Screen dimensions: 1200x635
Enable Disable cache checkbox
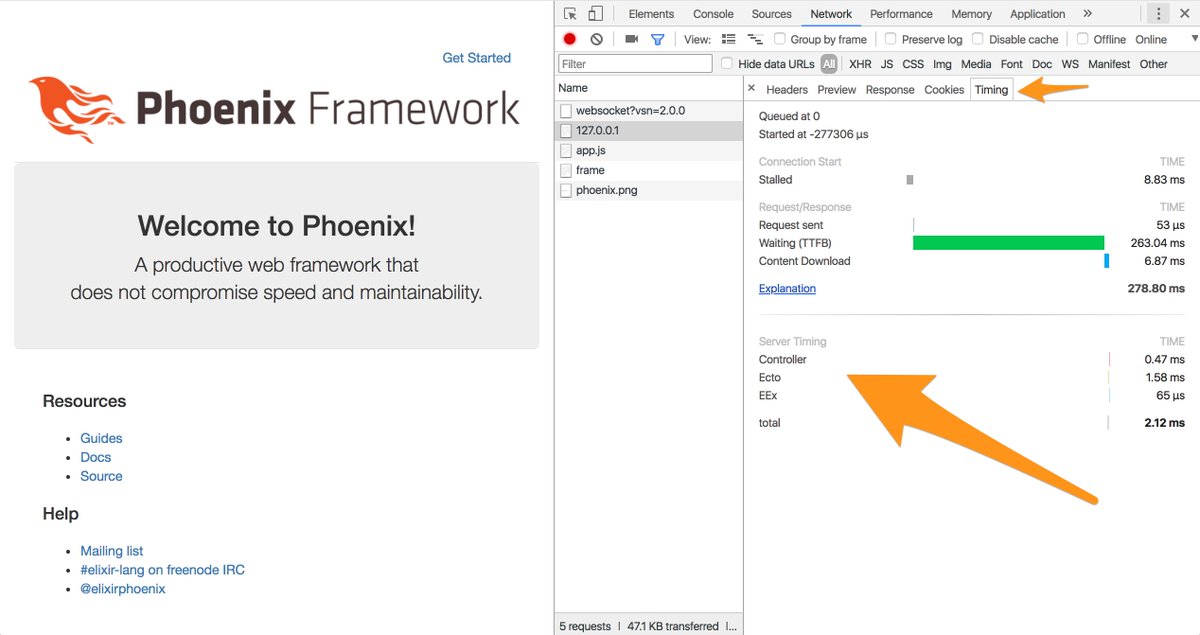tap(977, 39)
